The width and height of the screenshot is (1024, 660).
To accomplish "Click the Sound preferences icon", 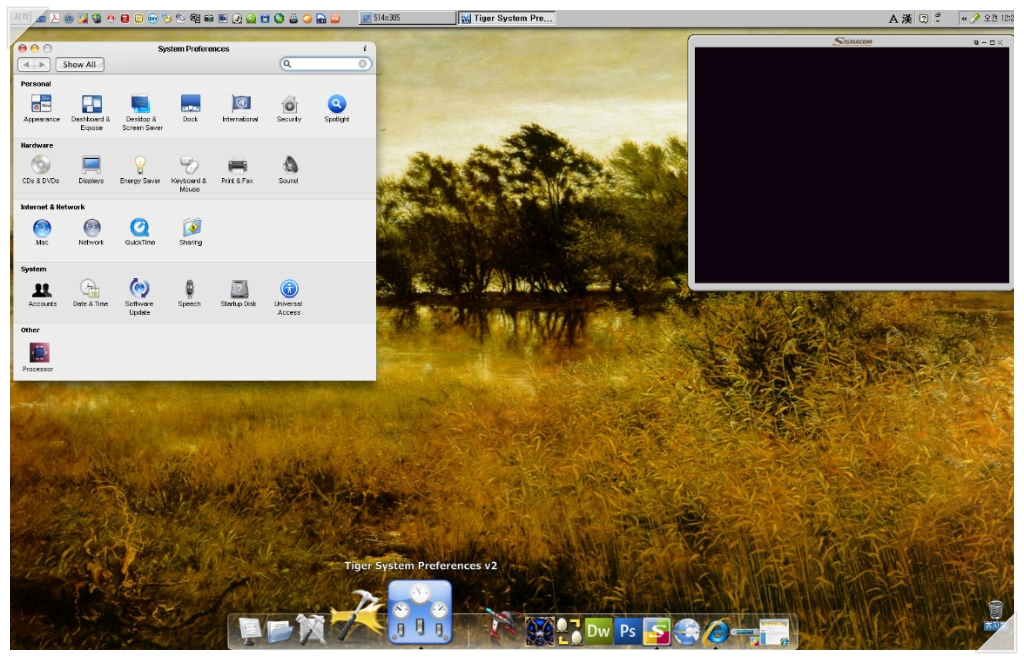I will coord(289,166).
